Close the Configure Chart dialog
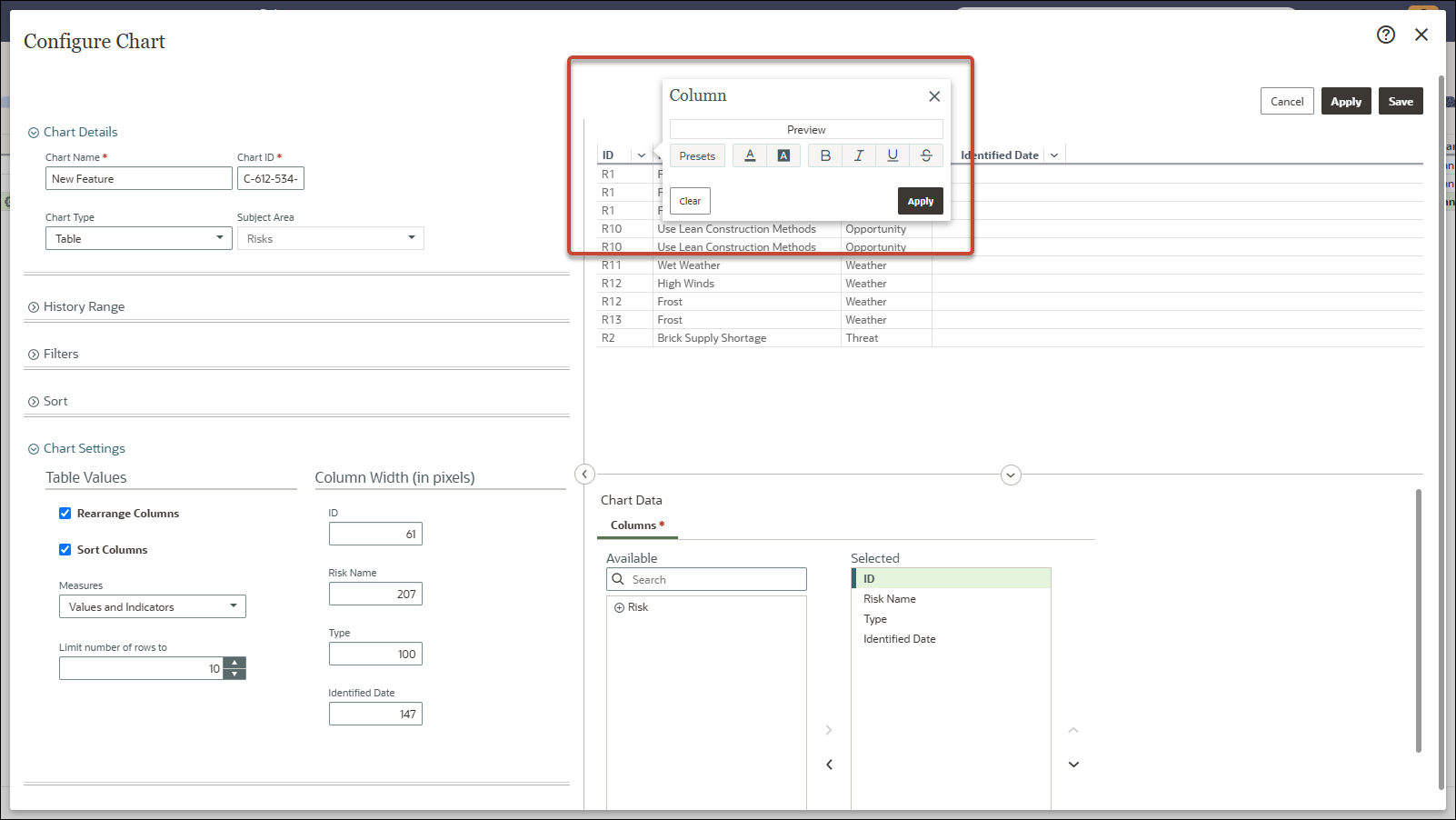Screen dimensions: 1456x820 pyautogui.click(x=1421, y=35)
